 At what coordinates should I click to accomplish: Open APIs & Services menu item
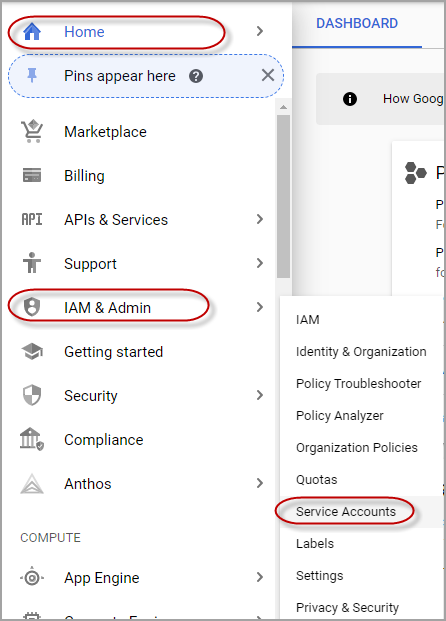(x=116, y=220)
